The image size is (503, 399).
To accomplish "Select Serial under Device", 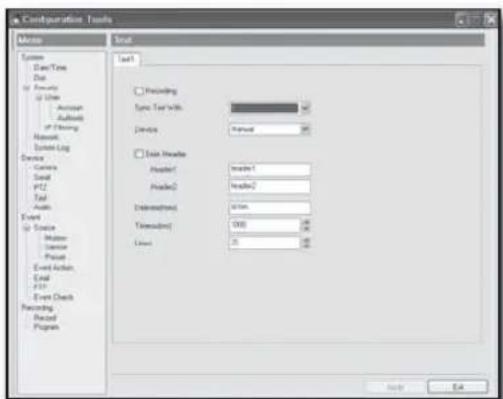I will coord(42,177).
